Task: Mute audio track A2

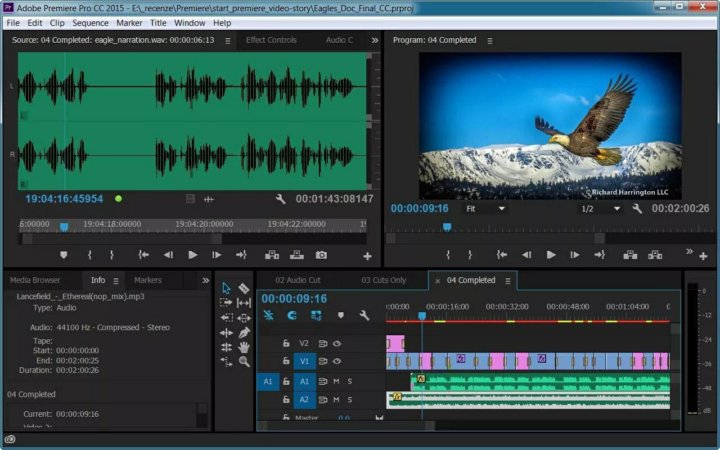Action: 336,400
